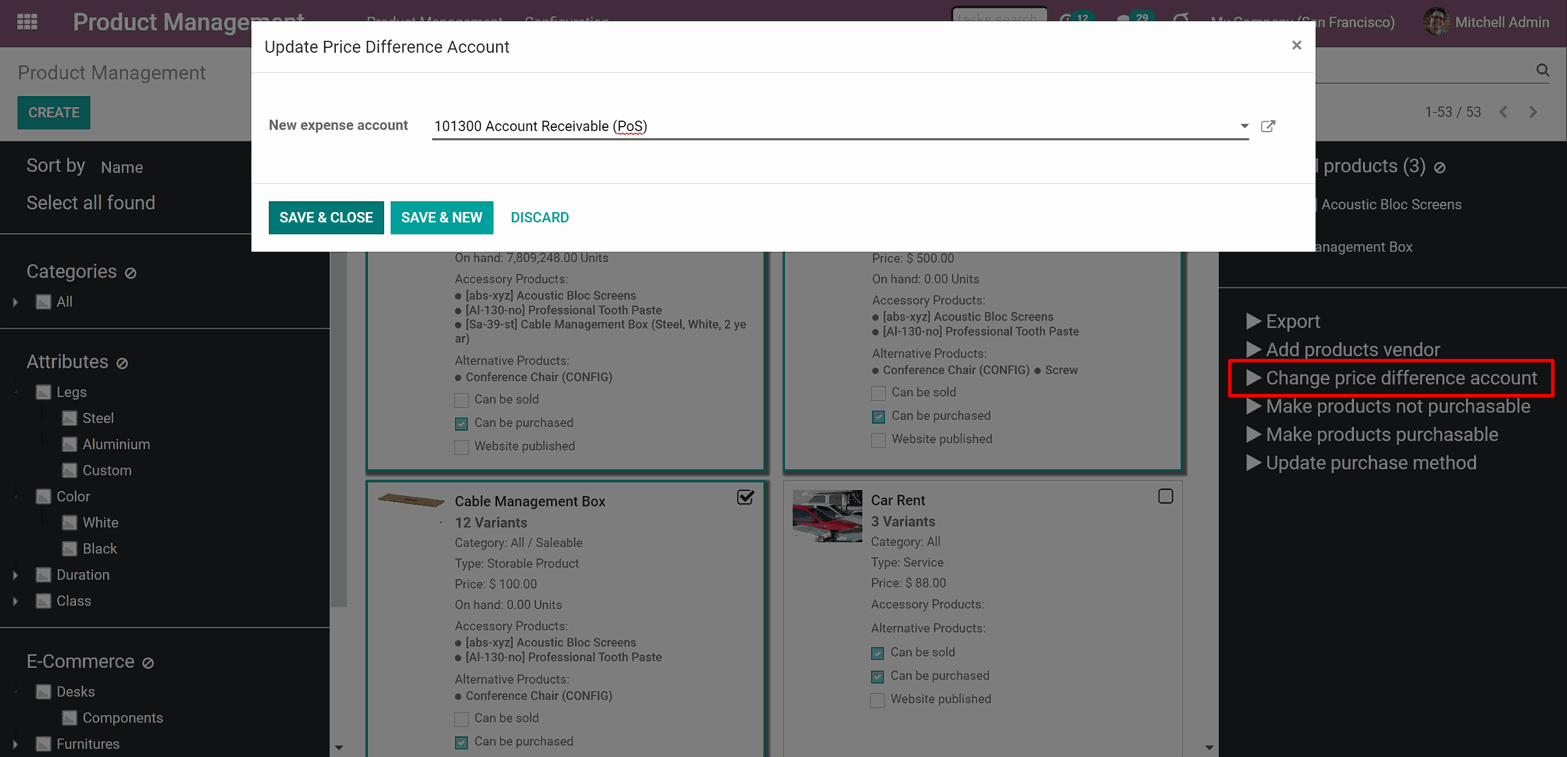Clear selected products icon
Viewport: 1567px width, 757px height.
pos(1439,167)
